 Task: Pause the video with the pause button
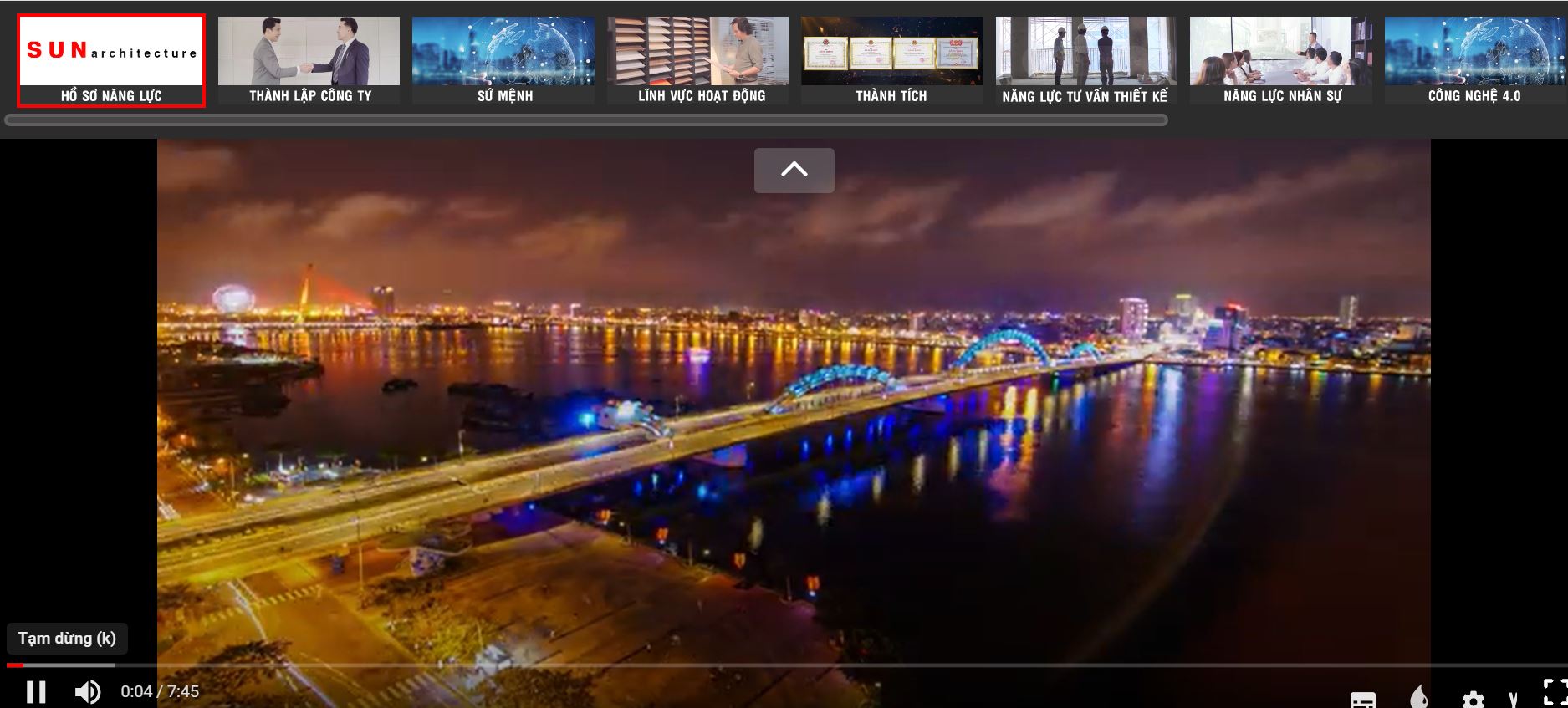click(x=35, y=692)
